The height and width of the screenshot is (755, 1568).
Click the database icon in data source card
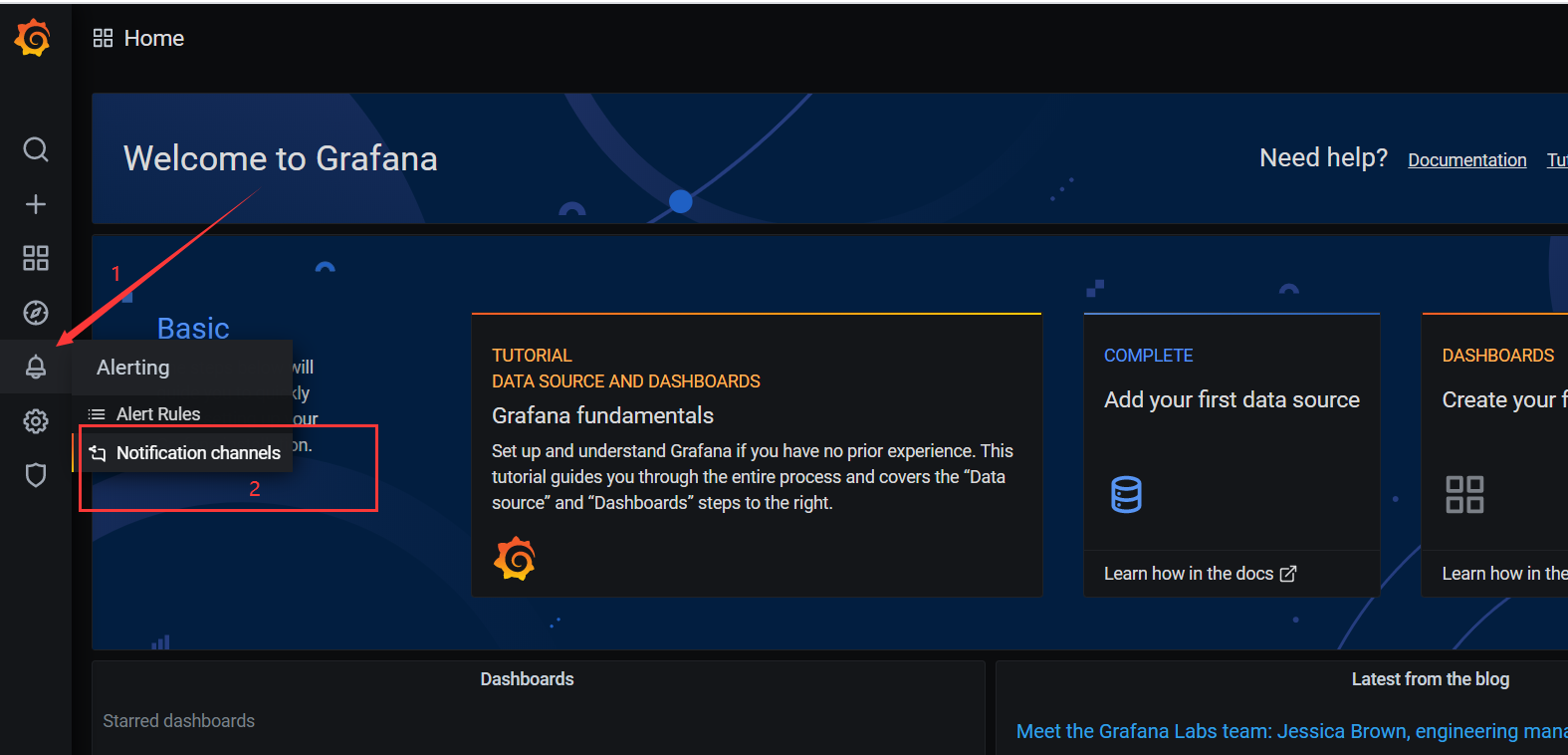click(1126, 494)
